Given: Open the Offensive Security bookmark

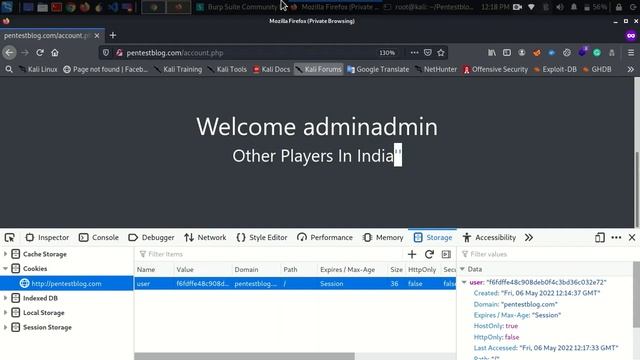Looking at the screenshot, I should [x=496, y=69].
